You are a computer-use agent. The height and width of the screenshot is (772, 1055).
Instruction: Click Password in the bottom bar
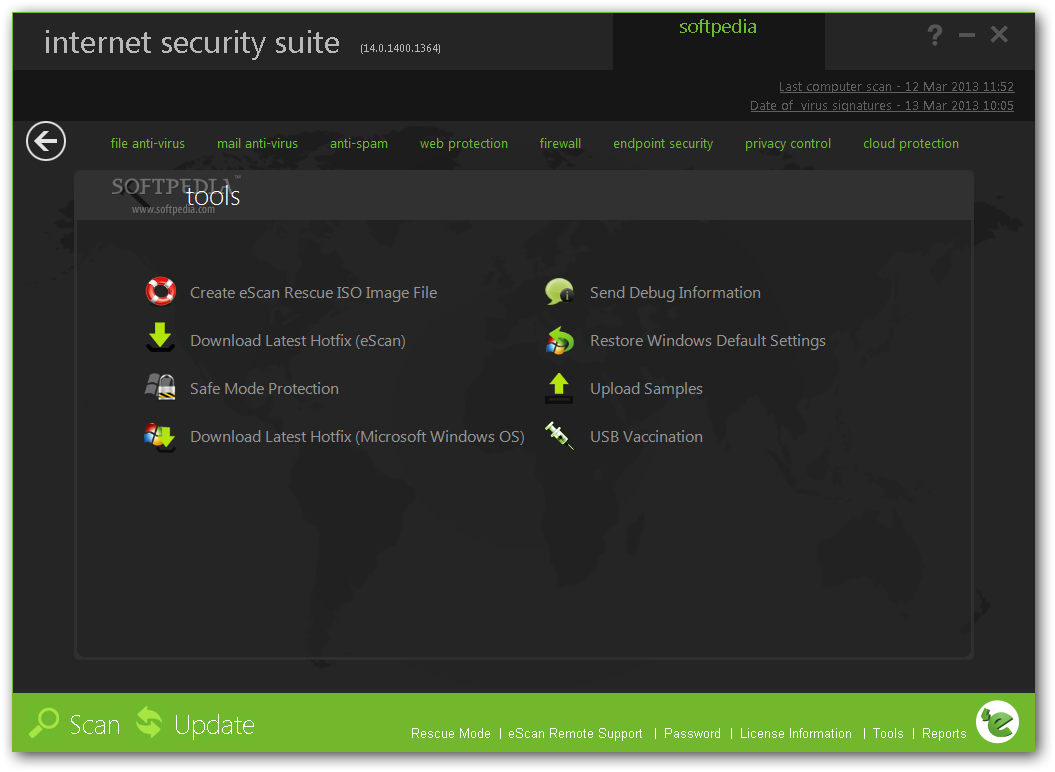pyautogui.click(x=692, y=734)
